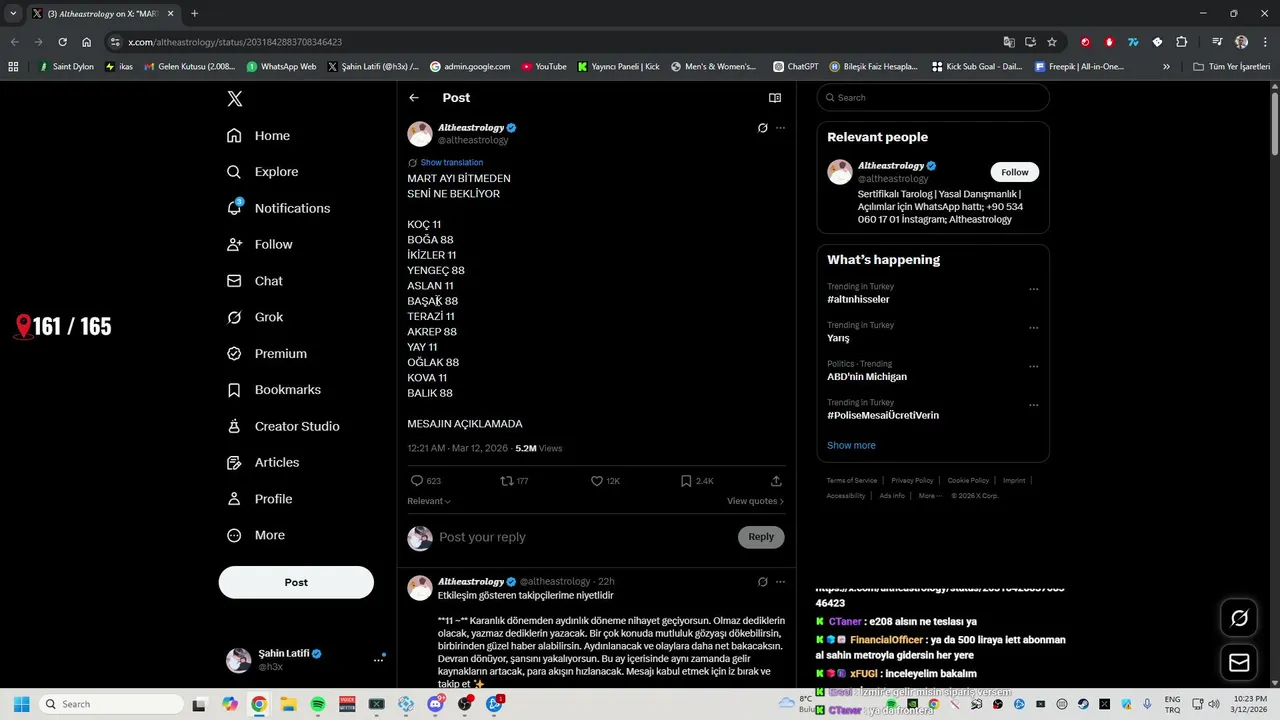Screen dimensions: 1280x720
Task: Click the white Post button
Action: tap(296, 582)
